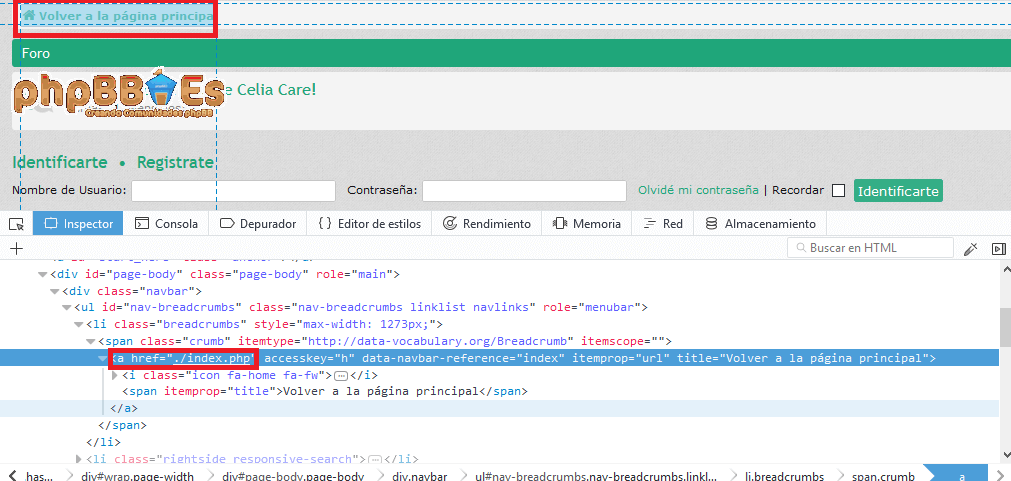1011x481 pixels.
Task: Click the eyedropper color picker icon
Action: tap(970, 249)
